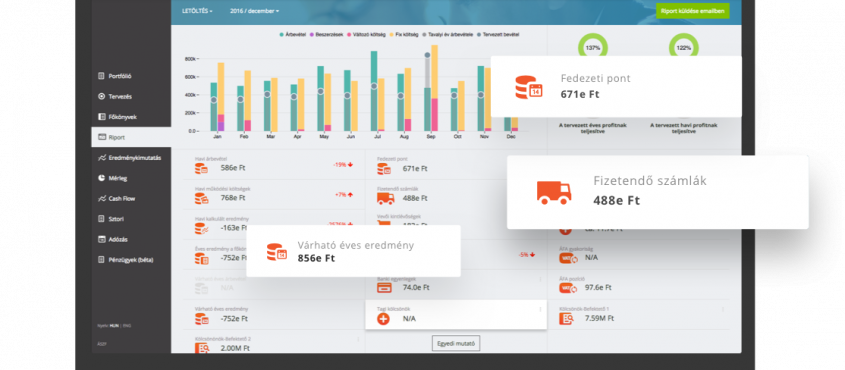Click the 2.00M Ft value

pyautogui.click(x=234, y=348)
